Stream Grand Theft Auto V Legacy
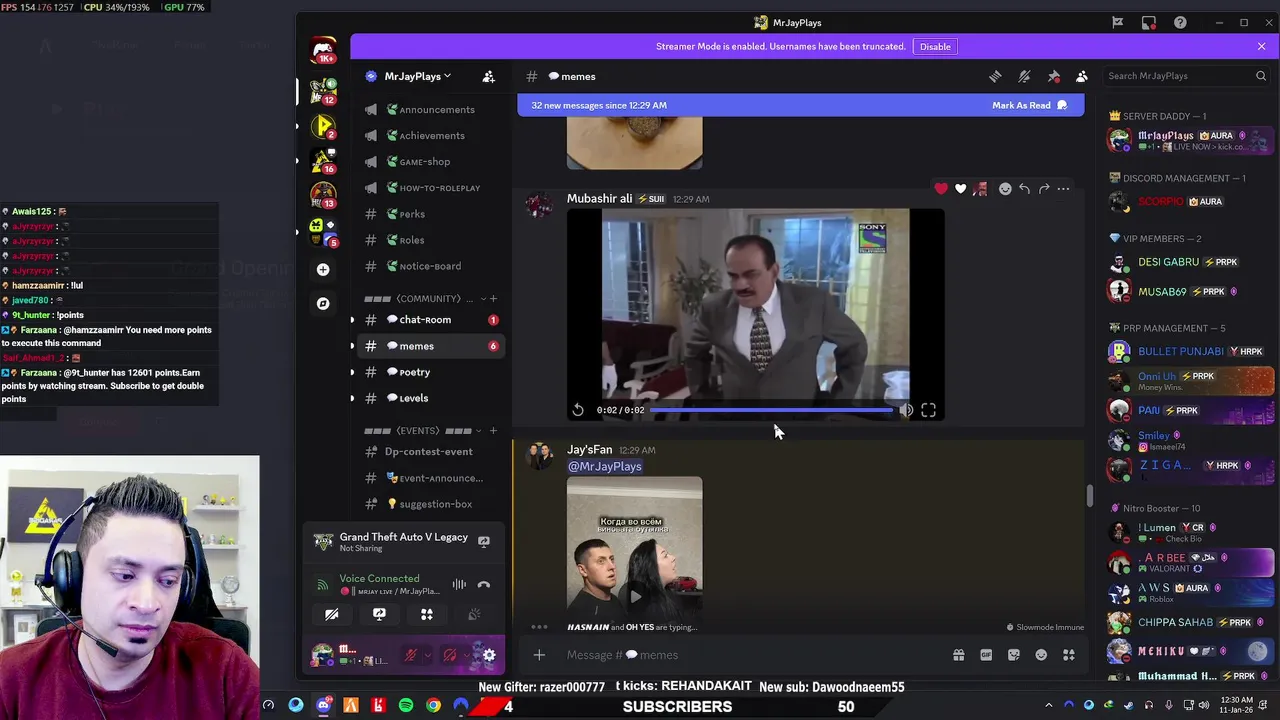Image resolution: width=1280 pixels, height=720 pixels. (484, 541)
